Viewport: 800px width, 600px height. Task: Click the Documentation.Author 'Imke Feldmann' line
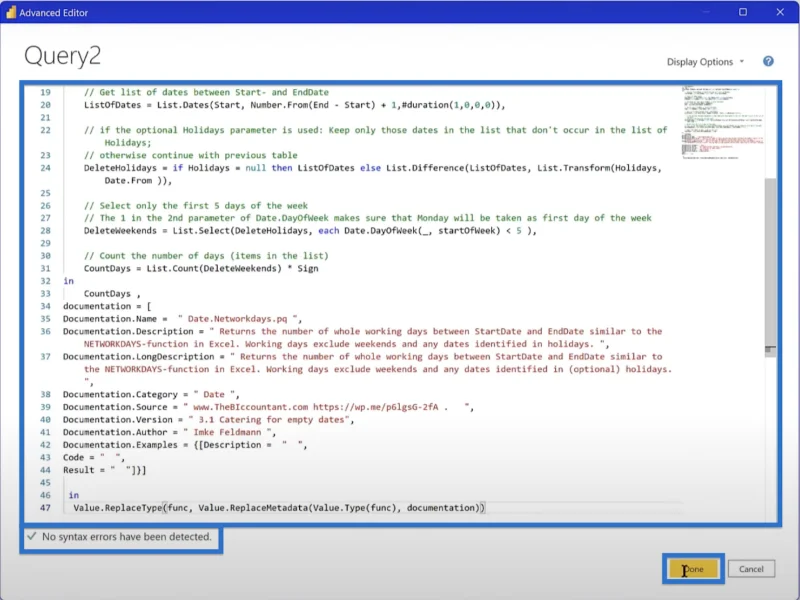169,432
